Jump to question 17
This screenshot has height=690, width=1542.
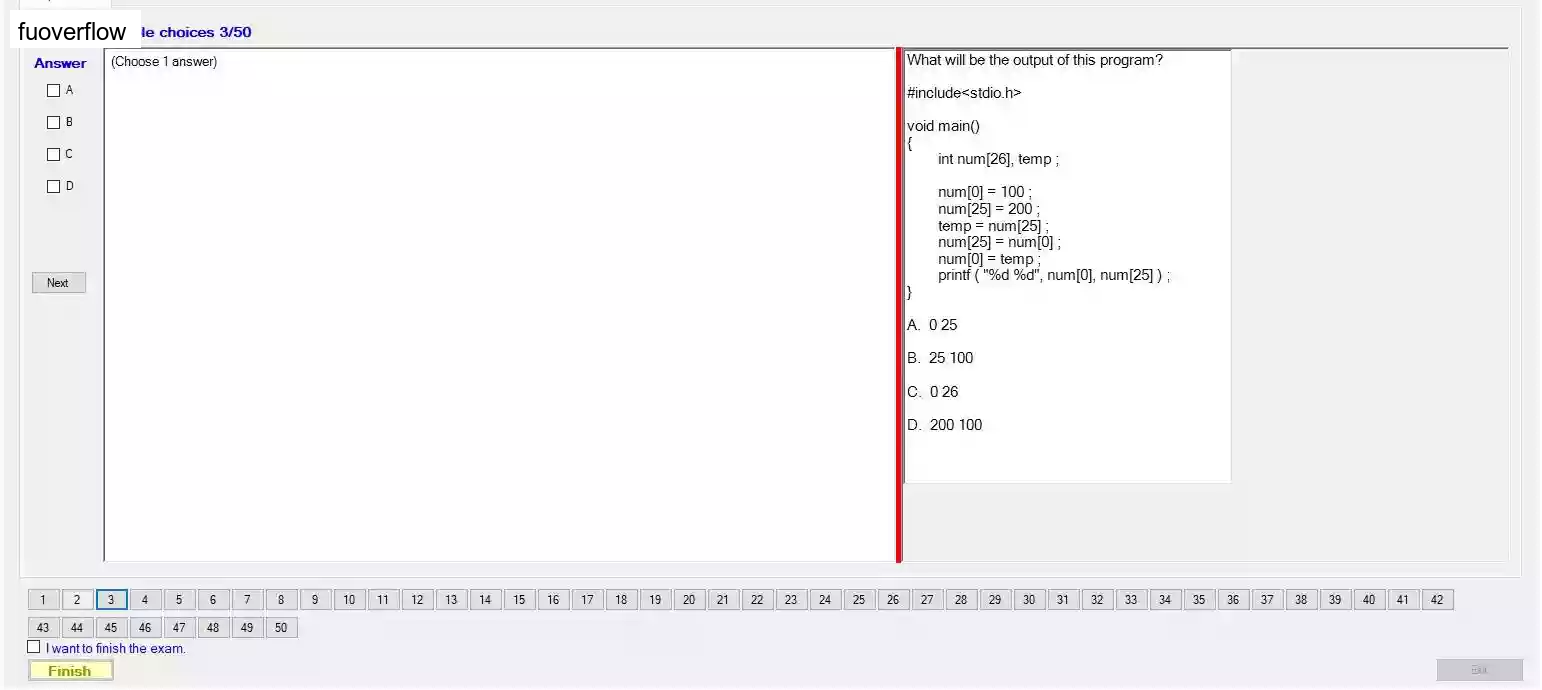click(x=587, y=600)
